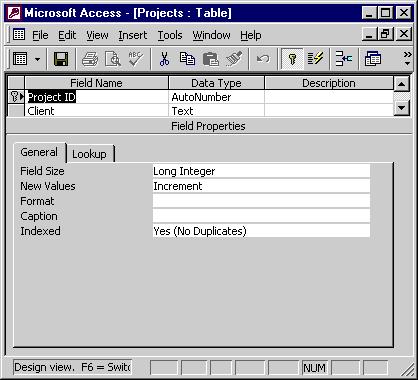
Task: Close the Projects table window
Action: point(404,34)
